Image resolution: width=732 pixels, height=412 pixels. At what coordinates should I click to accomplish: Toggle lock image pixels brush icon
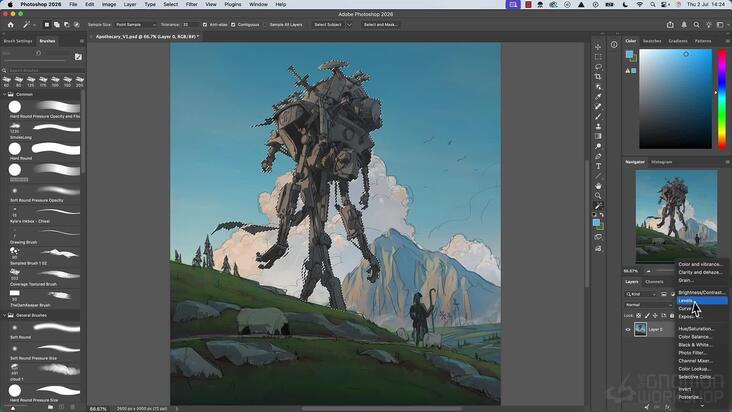[x=647, y=316]
